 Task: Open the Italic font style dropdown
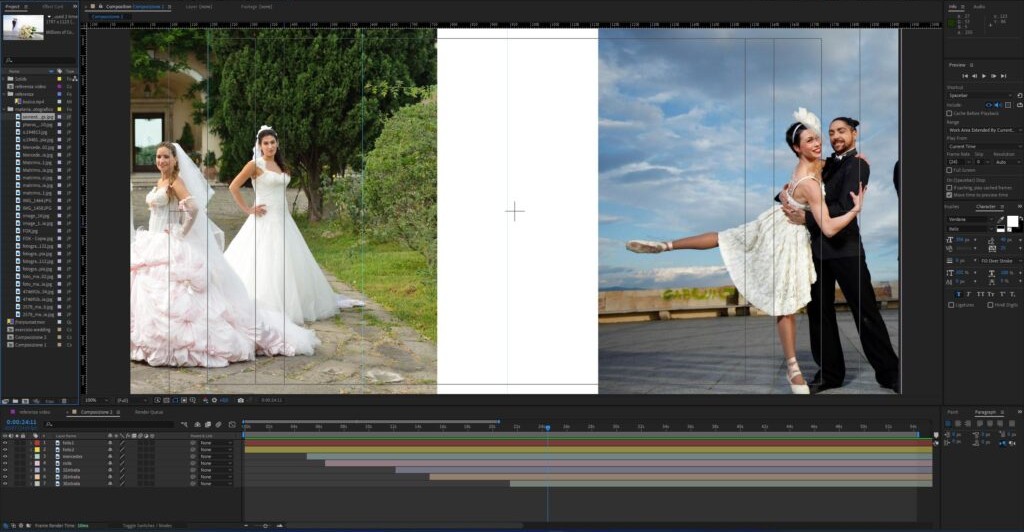(971, 229)
